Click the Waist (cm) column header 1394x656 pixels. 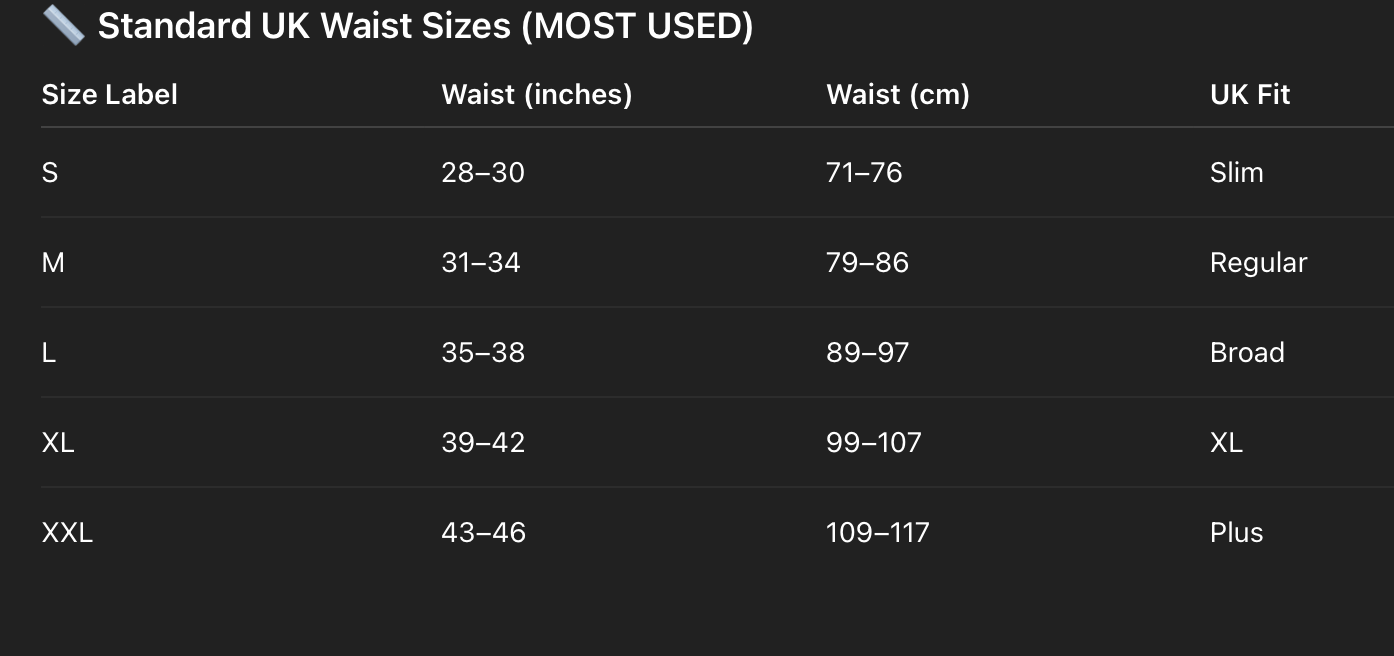click(x=898, y=95)
